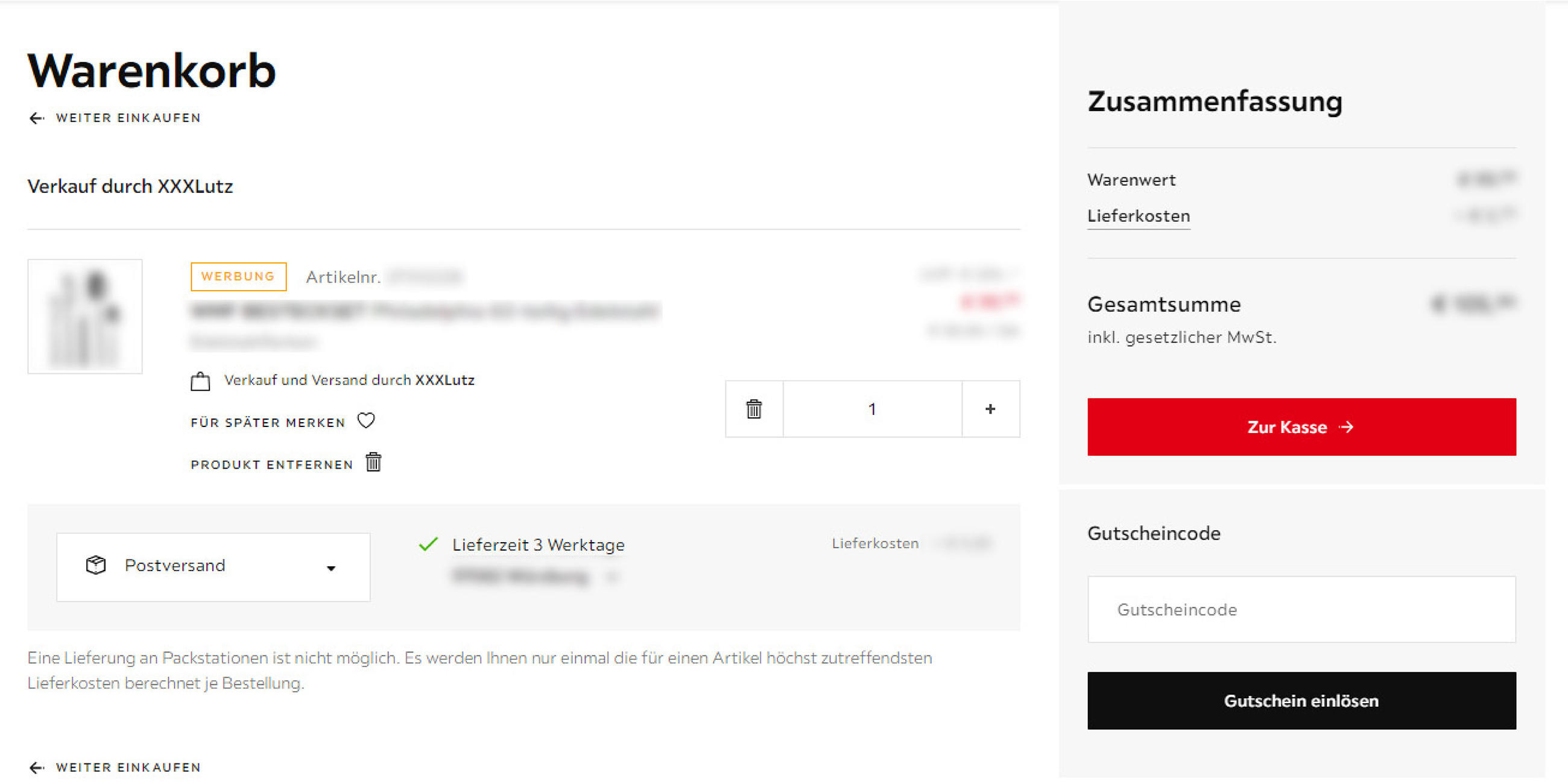Click the package icon in Postversand box
This screenshot has height=784, width=1568.
(x=95, y=566)
